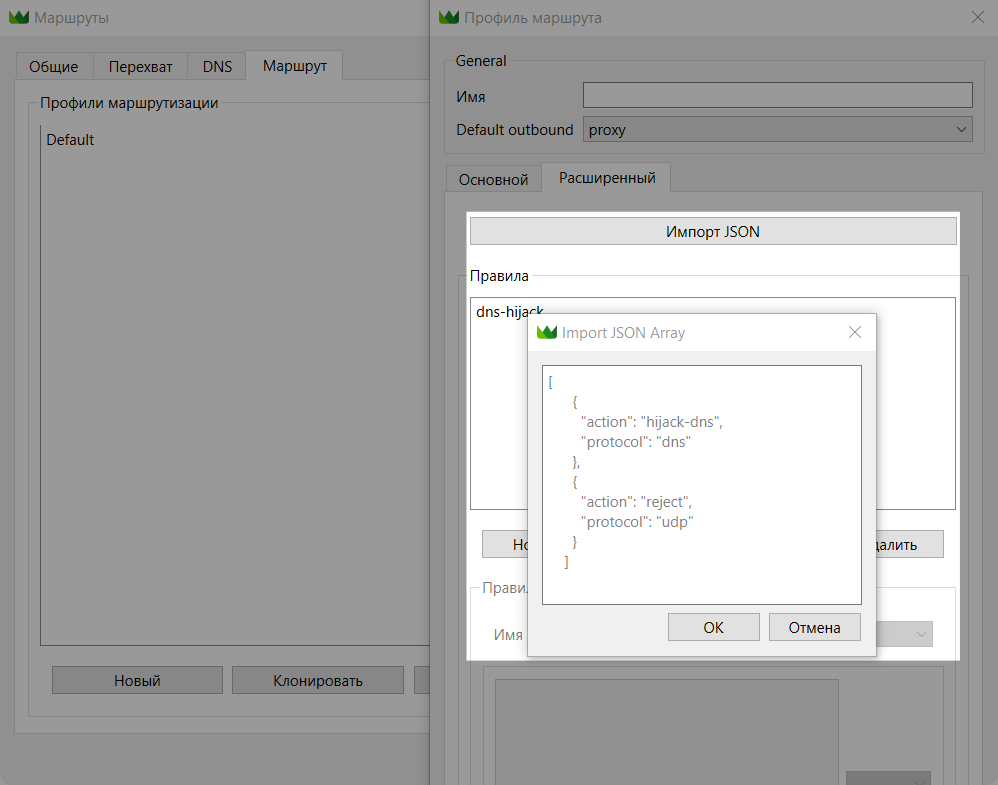Viewport: 998px width, 785px height.
Task: Select the DNS tab
Action: tap(217, 67)
